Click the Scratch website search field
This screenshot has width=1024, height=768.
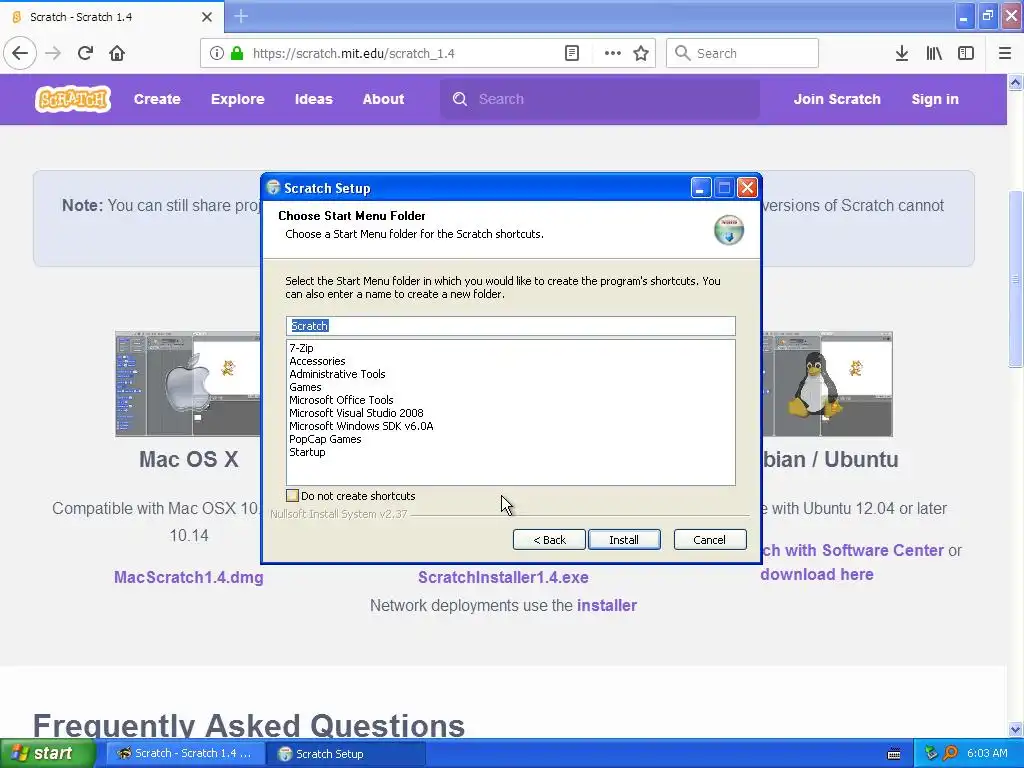(x=600, y=99)
